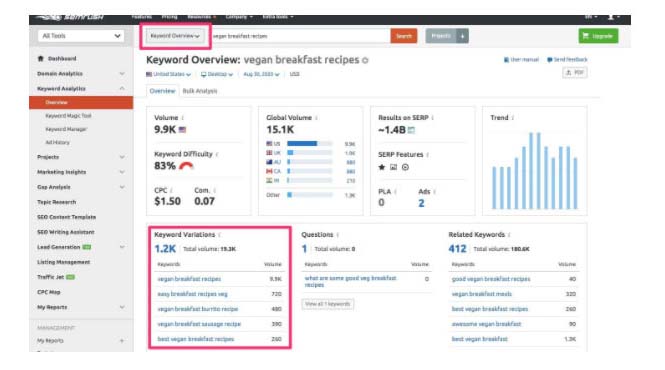
Task: Open Keyword Magic Tool in sidebar
Action: tap(68, 116)
